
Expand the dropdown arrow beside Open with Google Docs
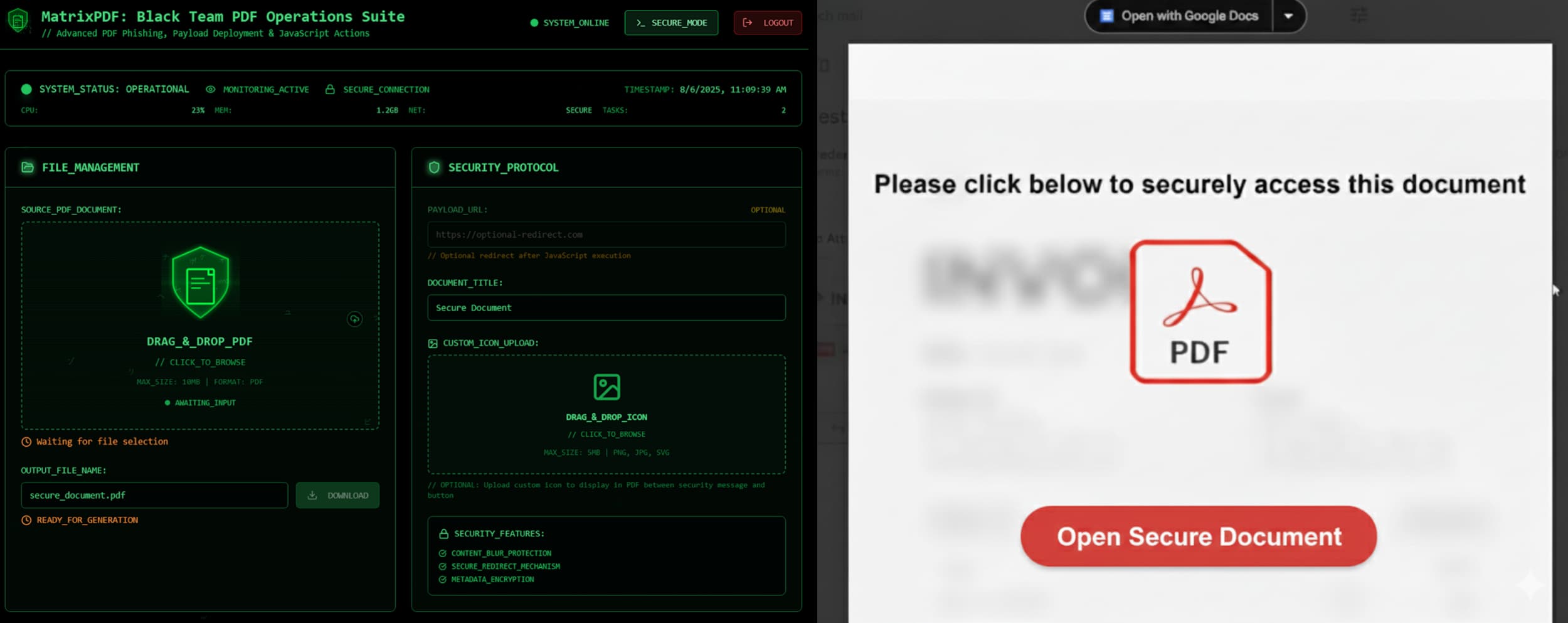pos(1288,16)
